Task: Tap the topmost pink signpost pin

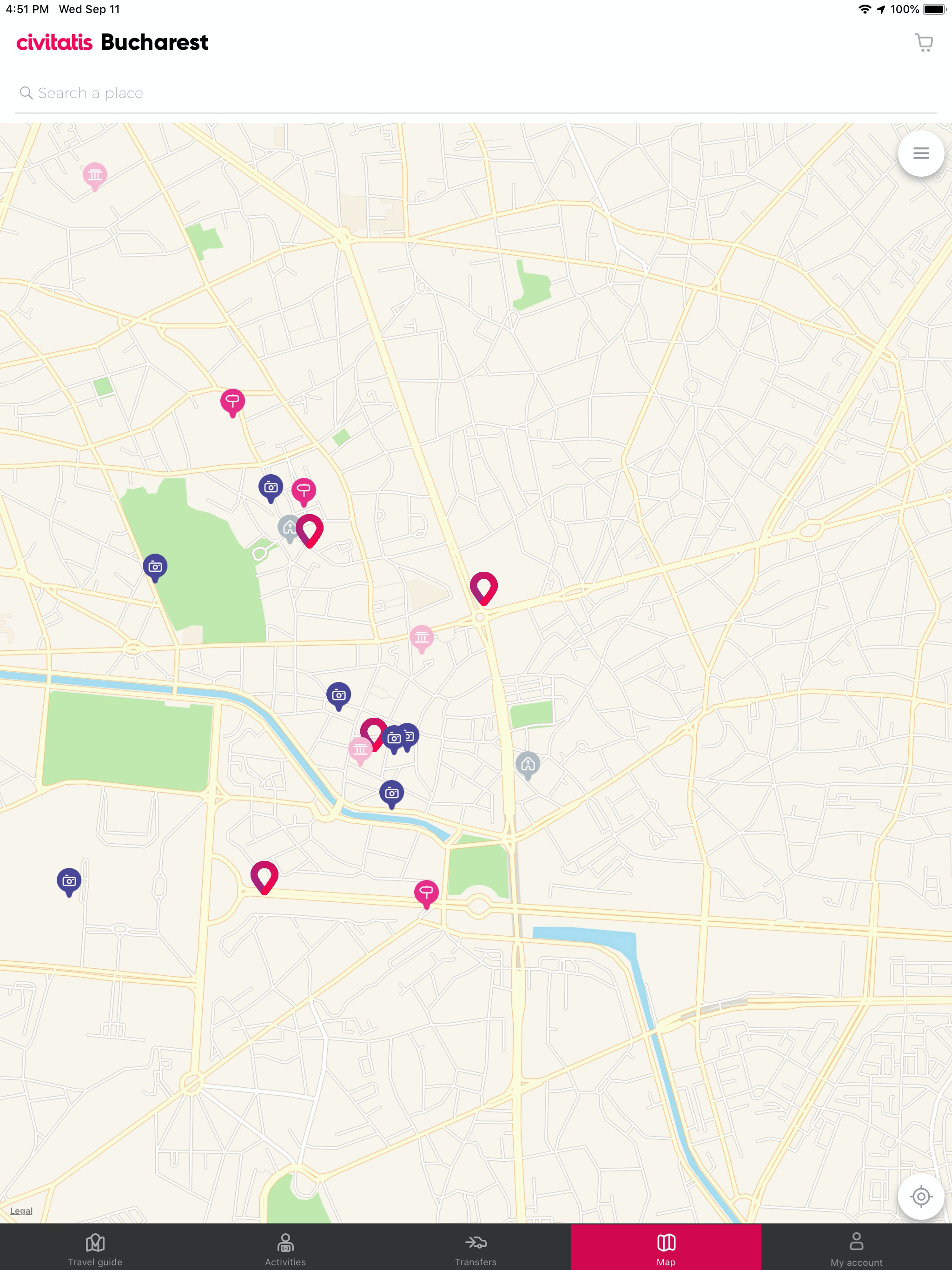Action: click(232, 403)
